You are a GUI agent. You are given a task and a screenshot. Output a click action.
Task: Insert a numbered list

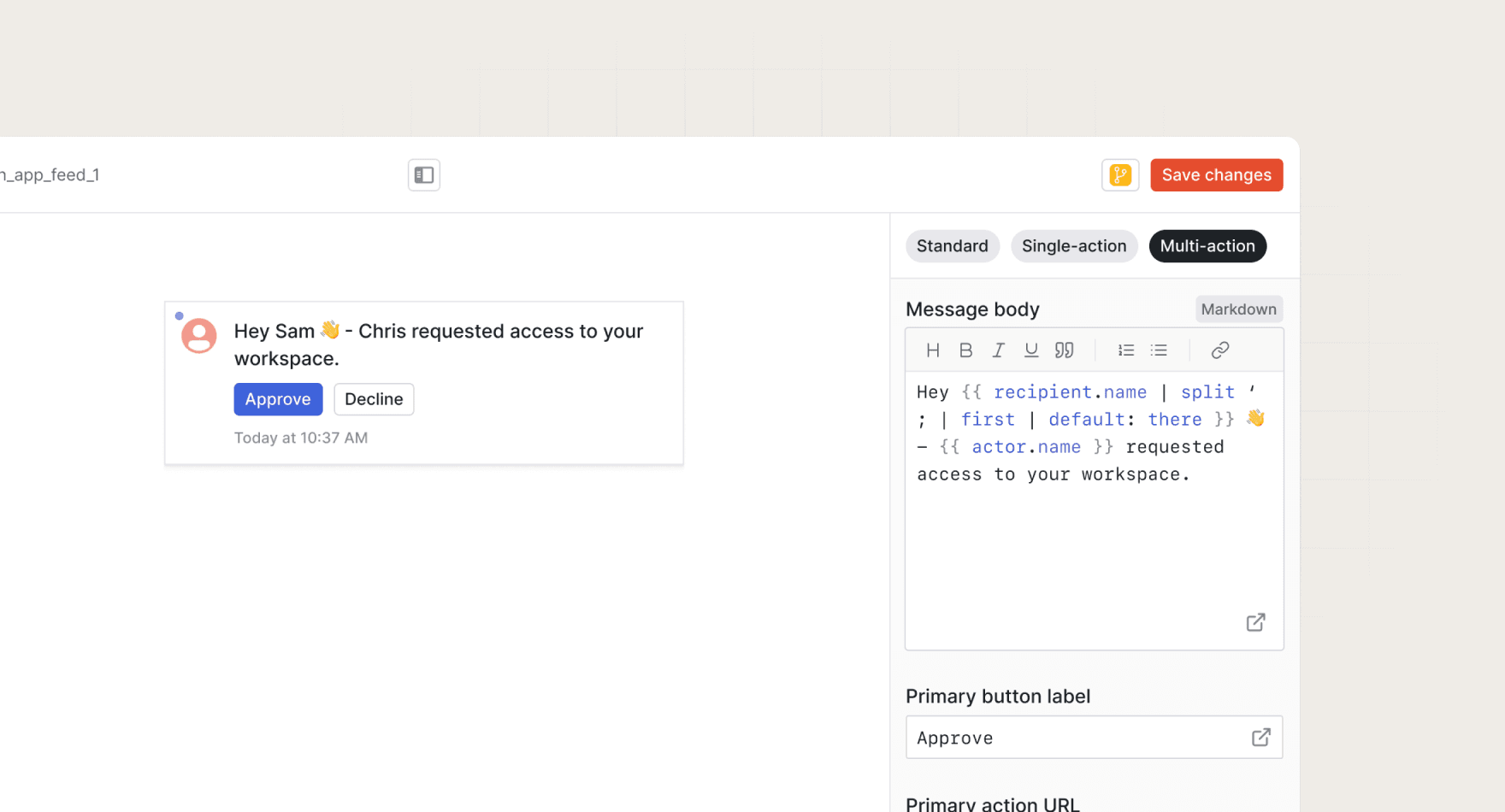click(x=1126, y=350)
